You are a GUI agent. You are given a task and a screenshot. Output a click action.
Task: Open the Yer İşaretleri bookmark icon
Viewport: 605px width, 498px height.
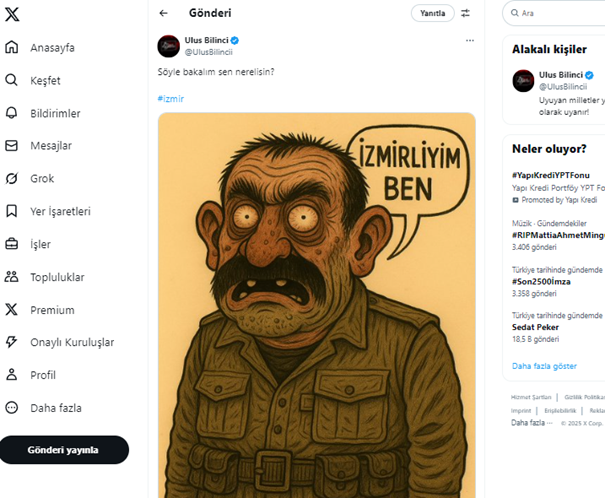click(x=12, y=211)
